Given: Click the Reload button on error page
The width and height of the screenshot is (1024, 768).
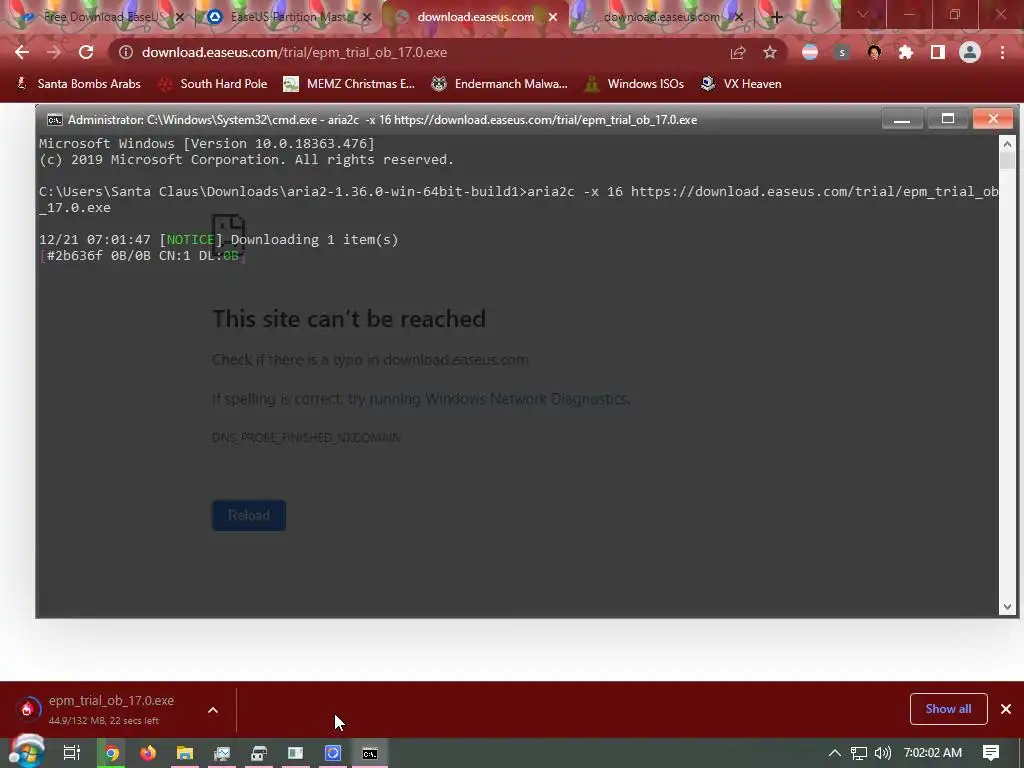Looking at the screenshot, I should pyautogui.click(x=249, y=515).
